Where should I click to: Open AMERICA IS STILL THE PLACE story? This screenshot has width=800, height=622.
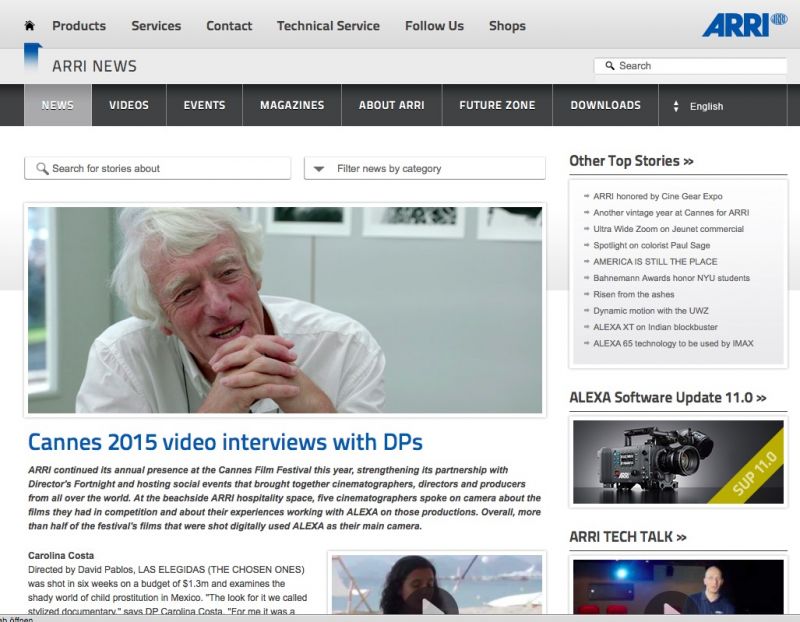point(655,261)
